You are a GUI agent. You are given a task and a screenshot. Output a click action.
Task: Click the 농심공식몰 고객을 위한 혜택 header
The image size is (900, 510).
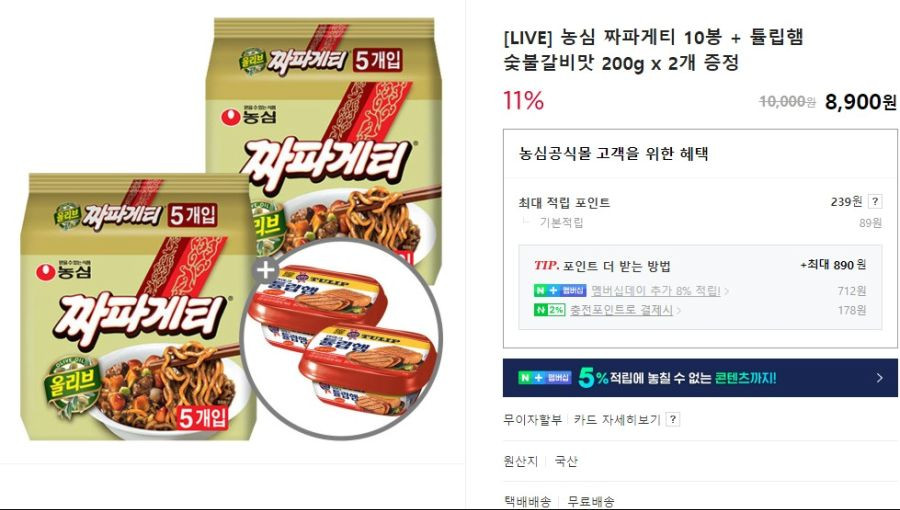[614, 153]
